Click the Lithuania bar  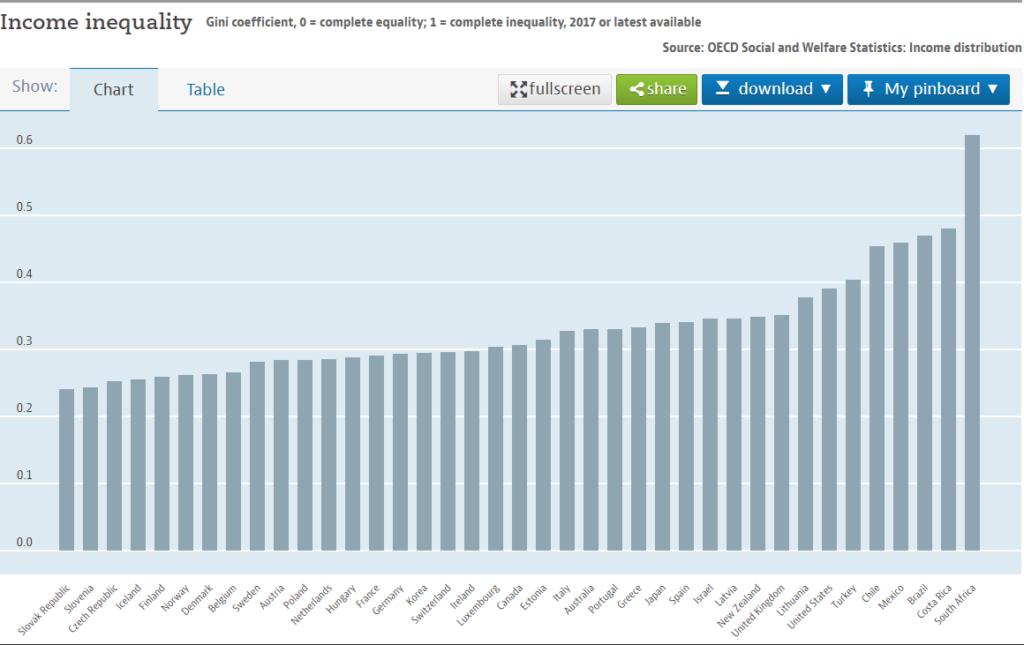coord(805,424)
